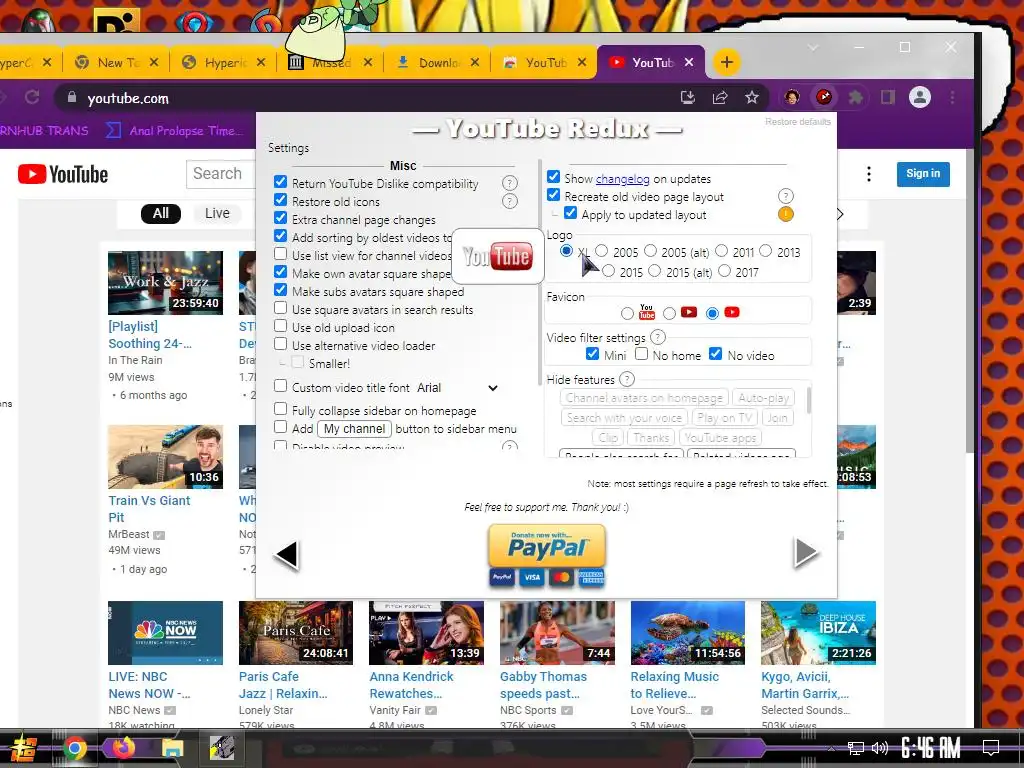
Task: Enable Use old upload icon
Action: (x=280, y=325)
